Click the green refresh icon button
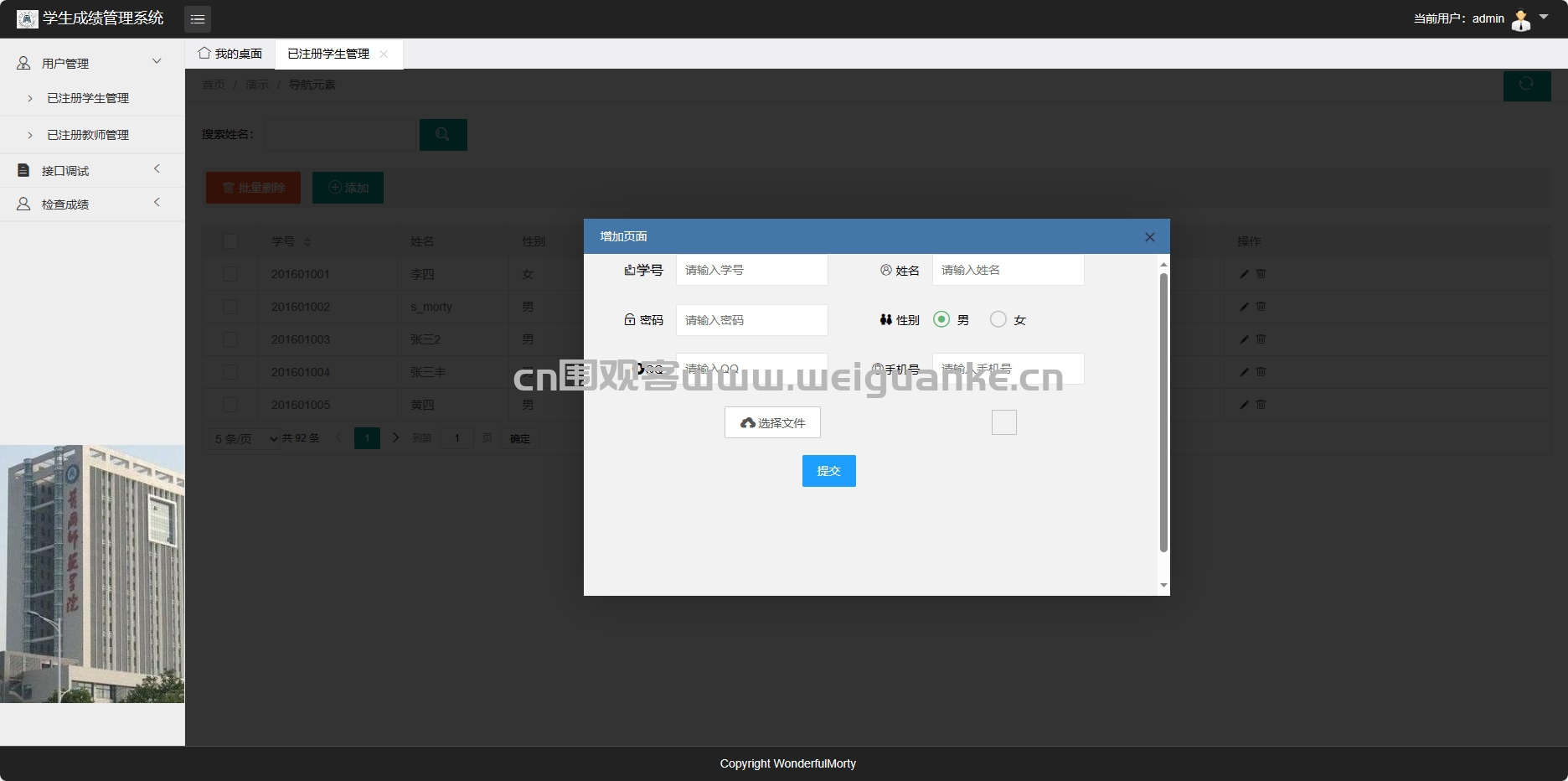The image size is (1568, 781). tap(1527, 85)
